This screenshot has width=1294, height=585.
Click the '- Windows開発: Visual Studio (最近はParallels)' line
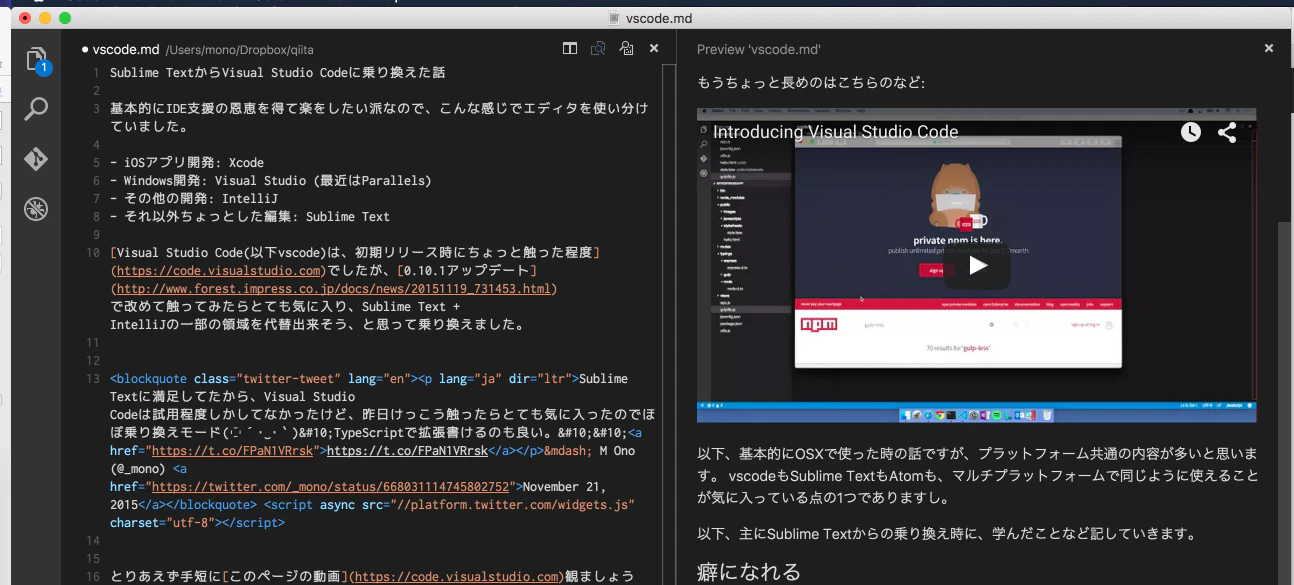270,181
